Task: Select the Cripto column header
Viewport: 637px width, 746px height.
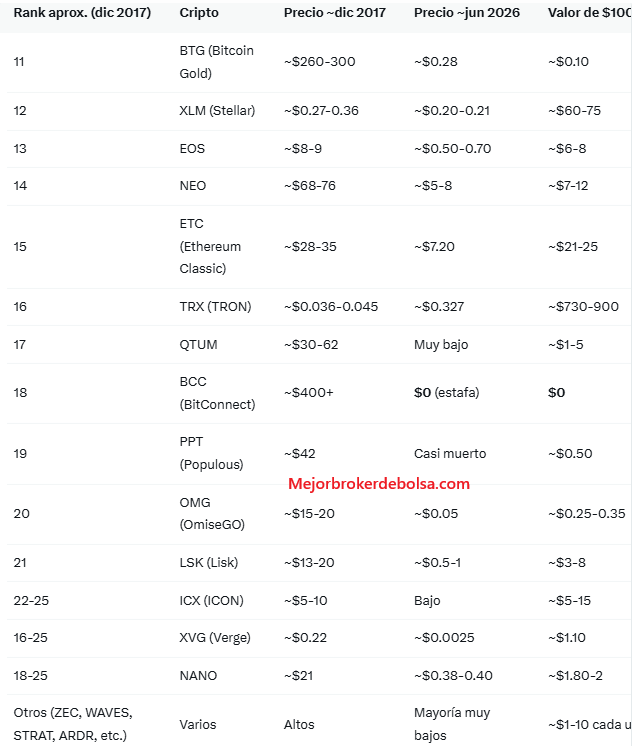Action: click(x=199, y=13)
